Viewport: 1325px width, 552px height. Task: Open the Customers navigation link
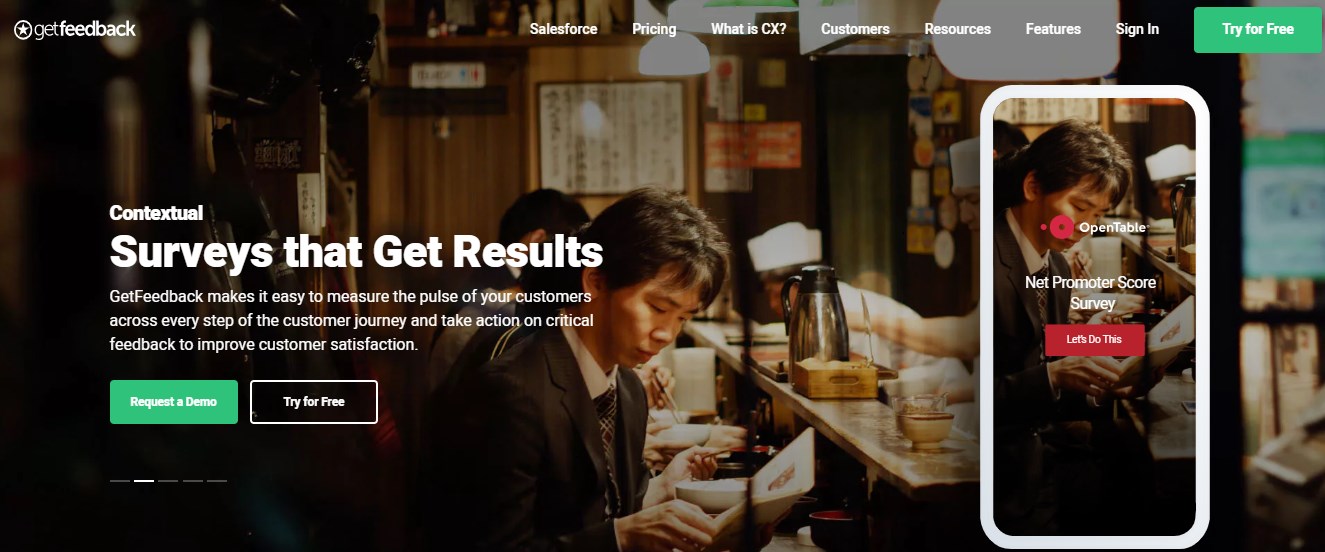855,29
